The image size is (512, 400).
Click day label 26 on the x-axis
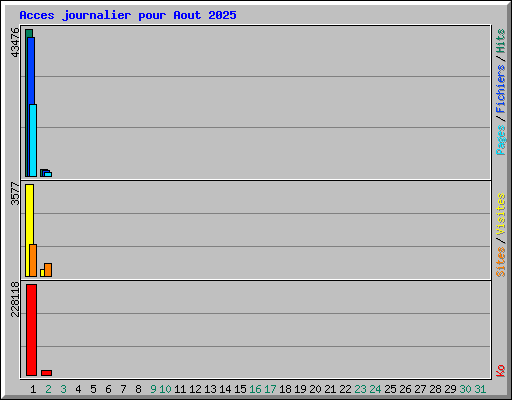tap(405, 389)
